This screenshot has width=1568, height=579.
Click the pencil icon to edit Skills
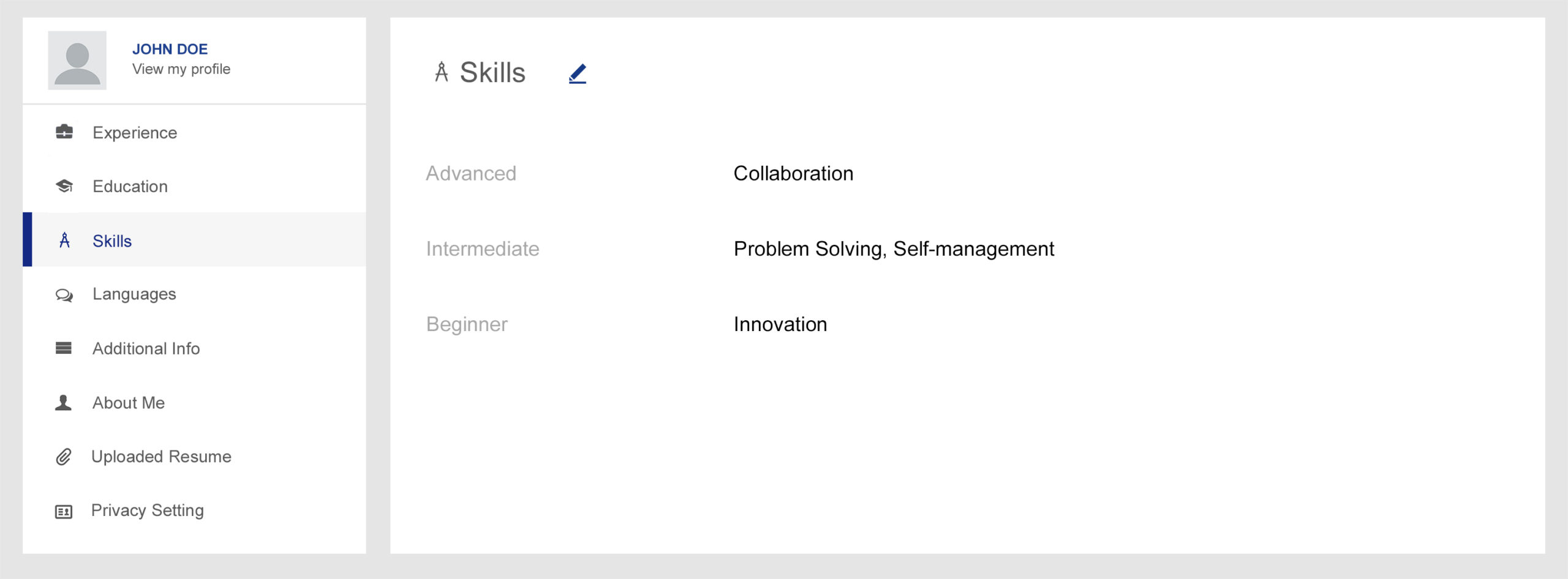pos(576,73)
